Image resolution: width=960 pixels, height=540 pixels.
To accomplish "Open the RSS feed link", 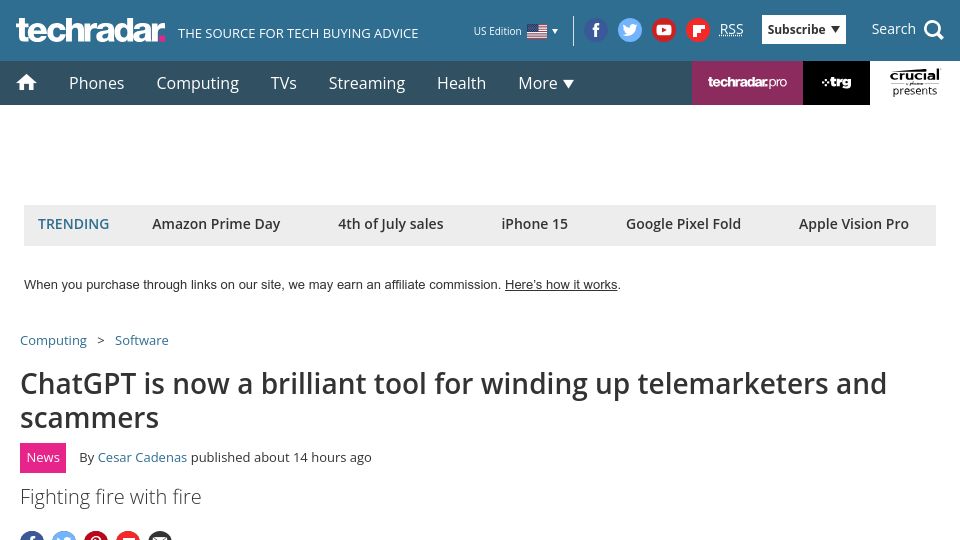I will coord(731,29).
